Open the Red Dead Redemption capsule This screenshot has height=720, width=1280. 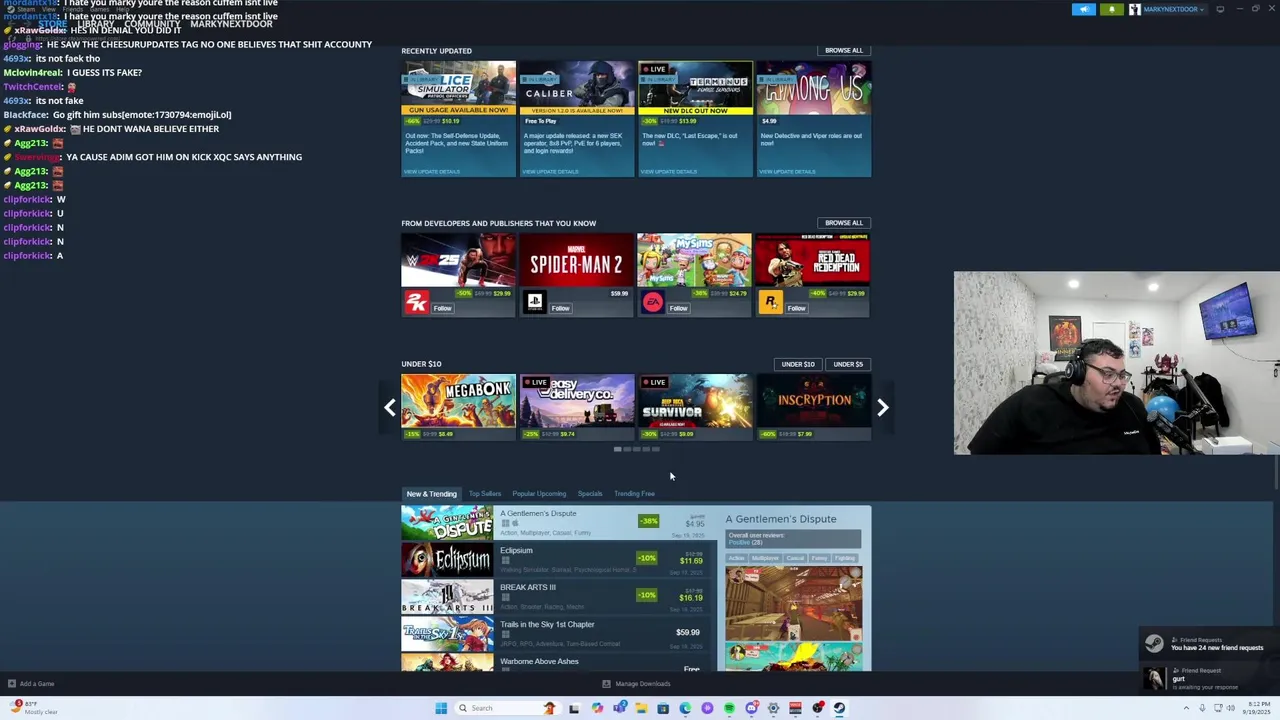(x=813, y=260)
